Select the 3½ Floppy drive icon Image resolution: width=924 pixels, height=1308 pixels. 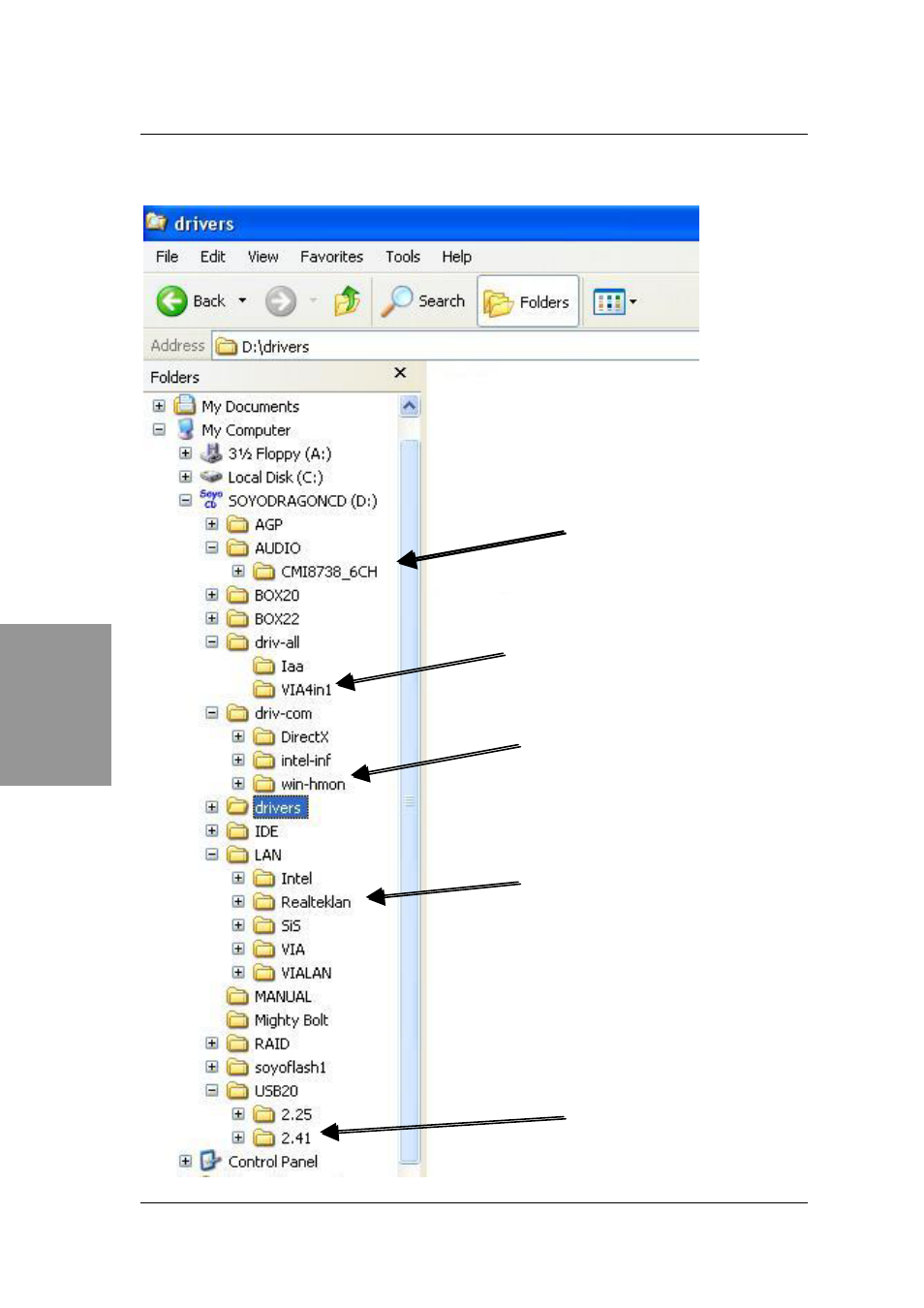211,452
